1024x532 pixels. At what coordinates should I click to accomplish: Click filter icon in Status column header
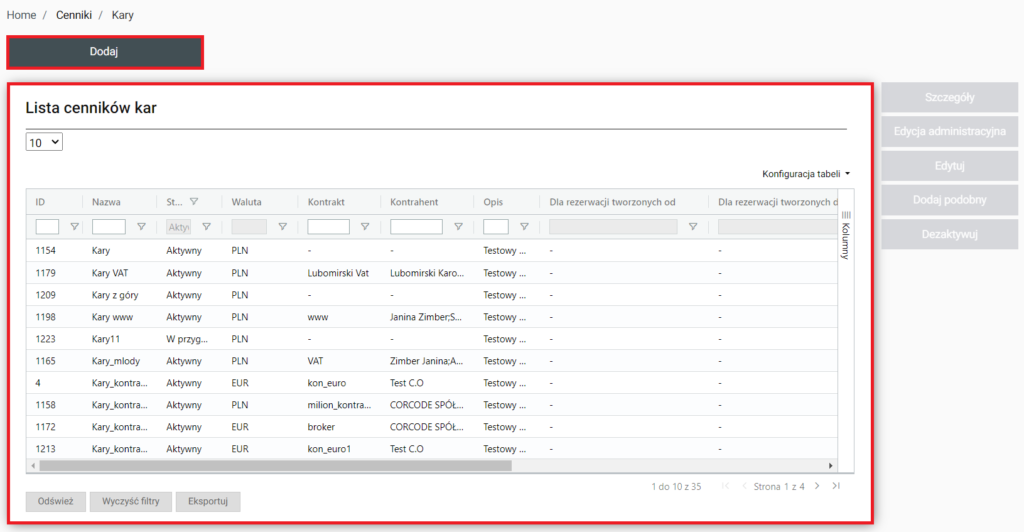(x=194, y=201)
